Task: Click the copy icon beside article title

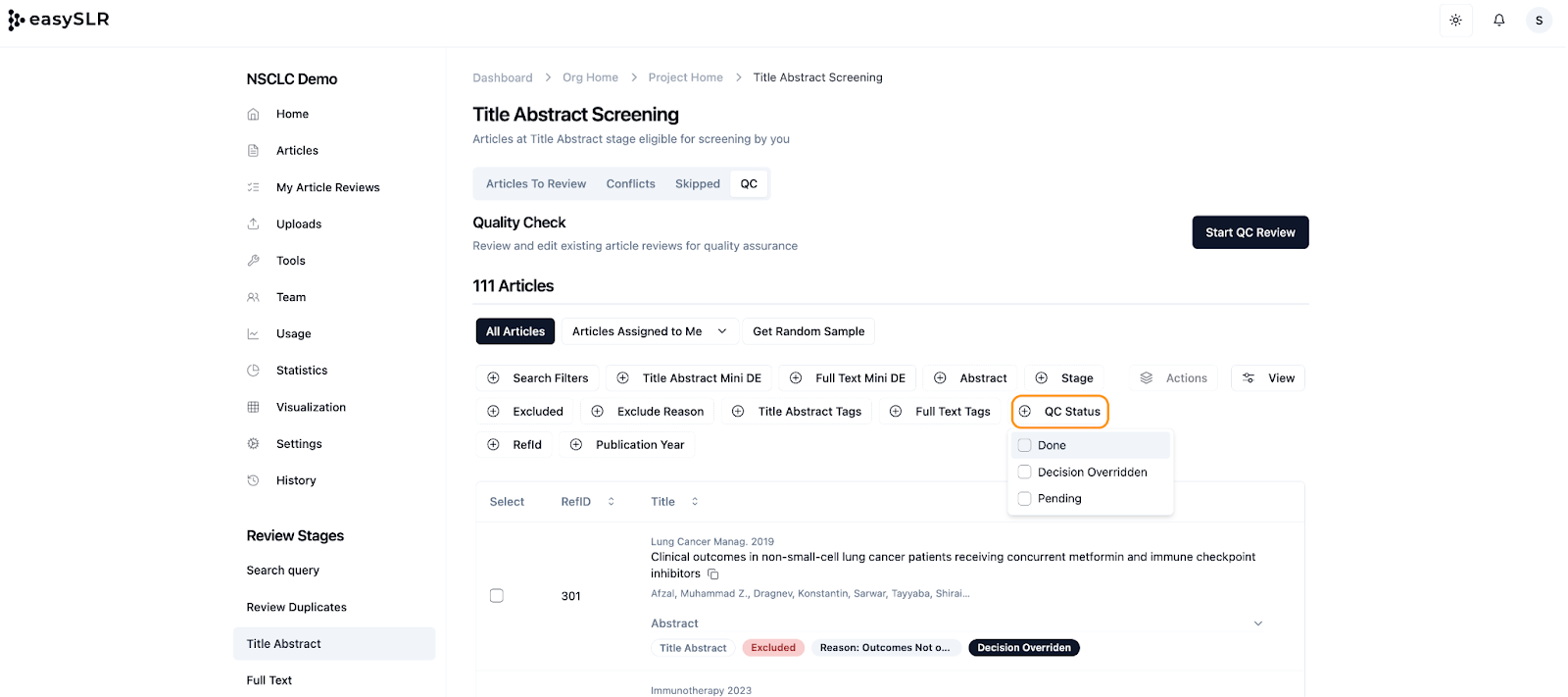Action: 713,574
